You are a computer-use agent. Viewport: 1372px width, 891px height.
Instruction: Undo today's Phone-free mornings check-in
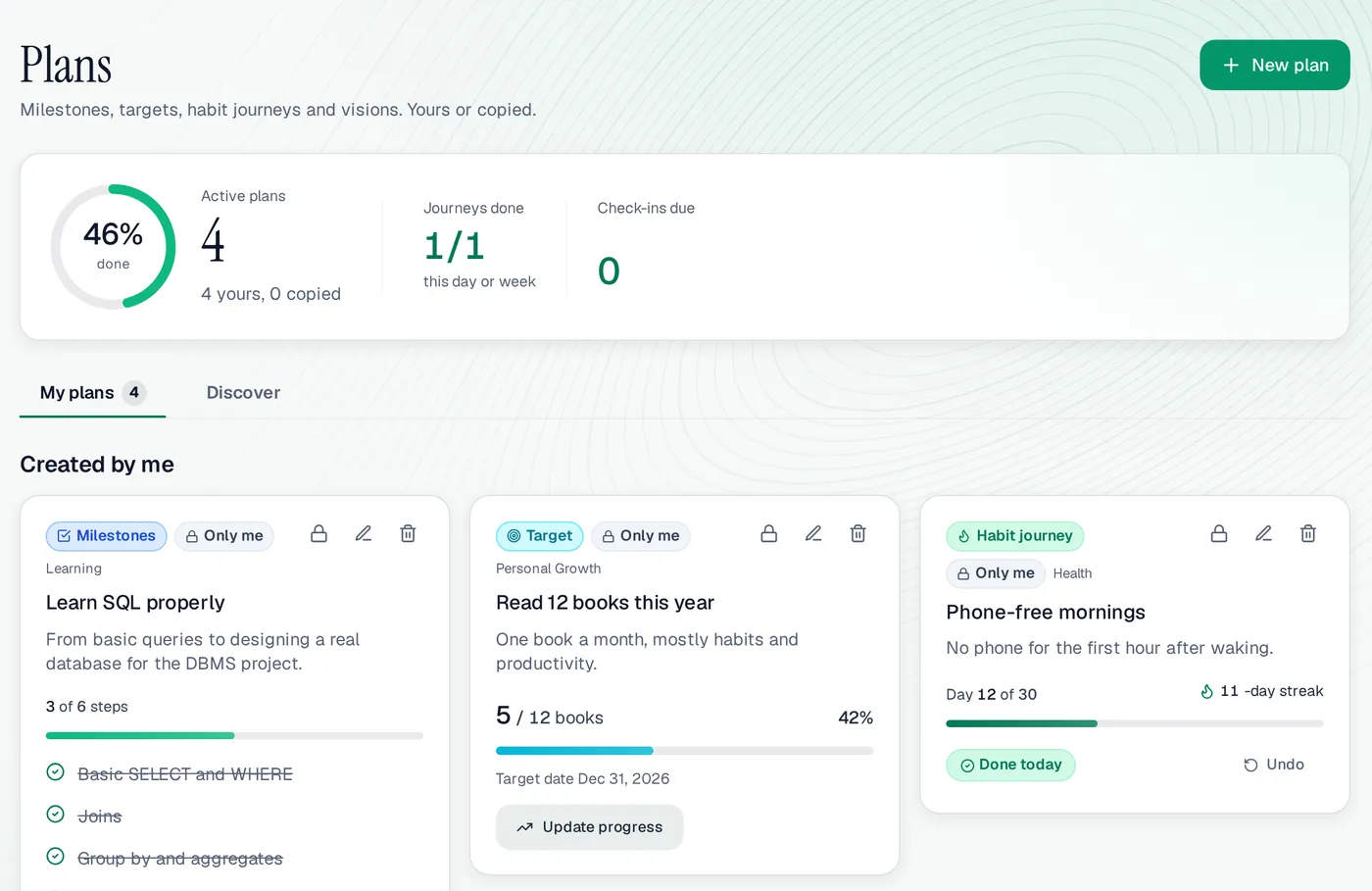(x=1274, y=765)
